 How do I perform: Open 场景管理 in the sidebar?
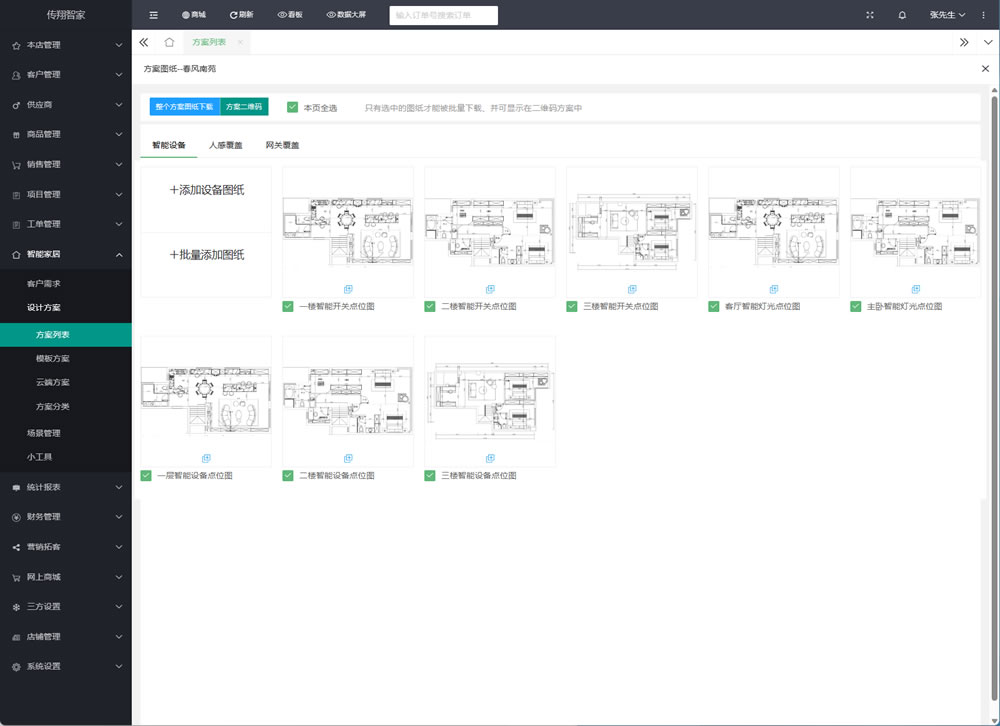[x=66, y=433]
